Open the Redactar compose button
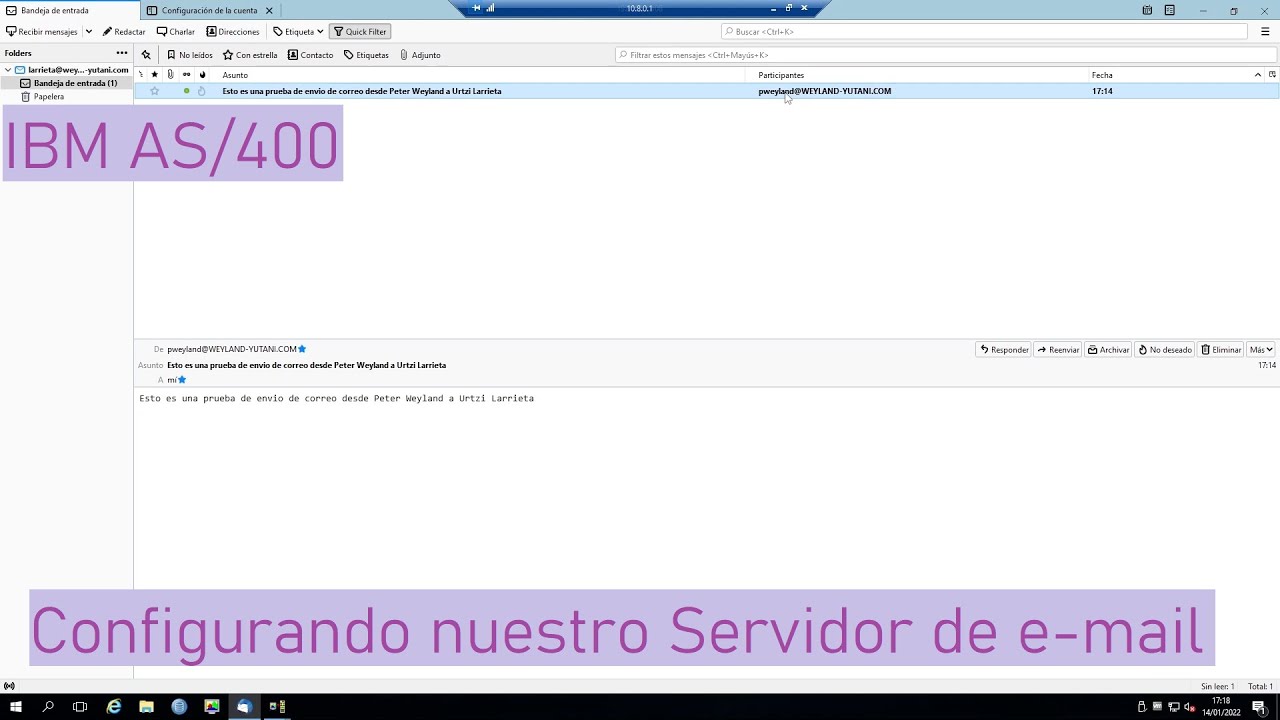This screenshot has height=720, width=1280. (124, 32)
